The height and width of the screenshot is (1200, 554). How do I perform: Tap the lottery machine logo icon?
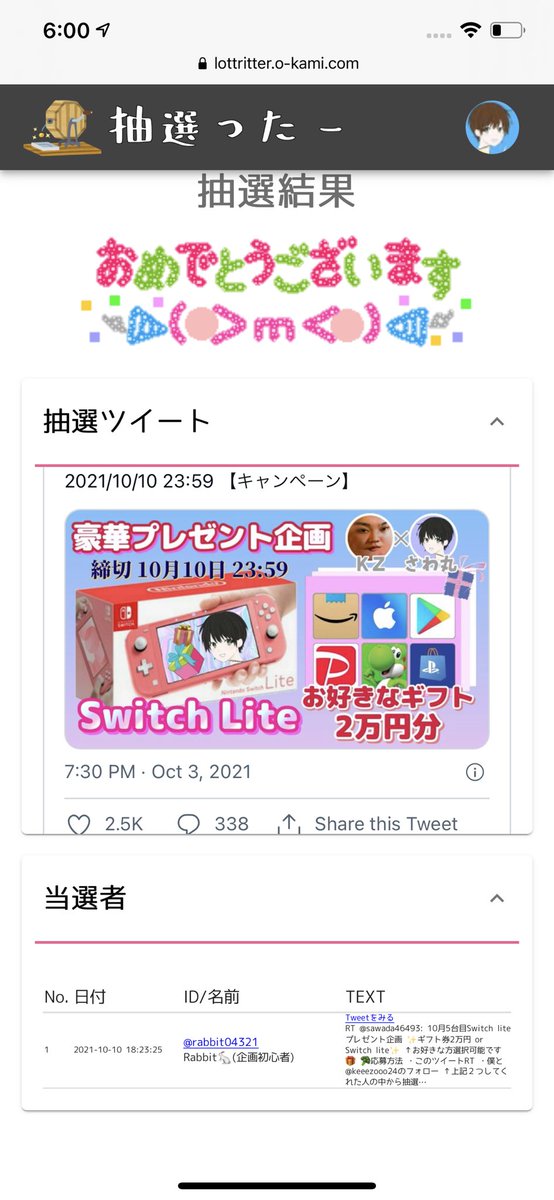point(62,128)
